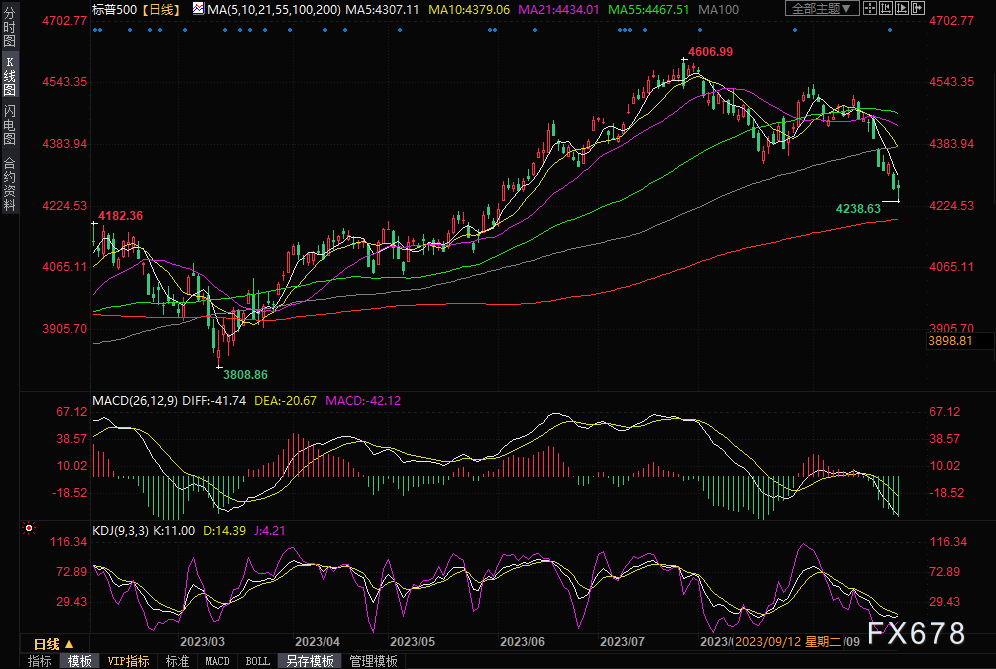
Task: Open the 合约资料 side tab
Action: [x=10, y=184]
